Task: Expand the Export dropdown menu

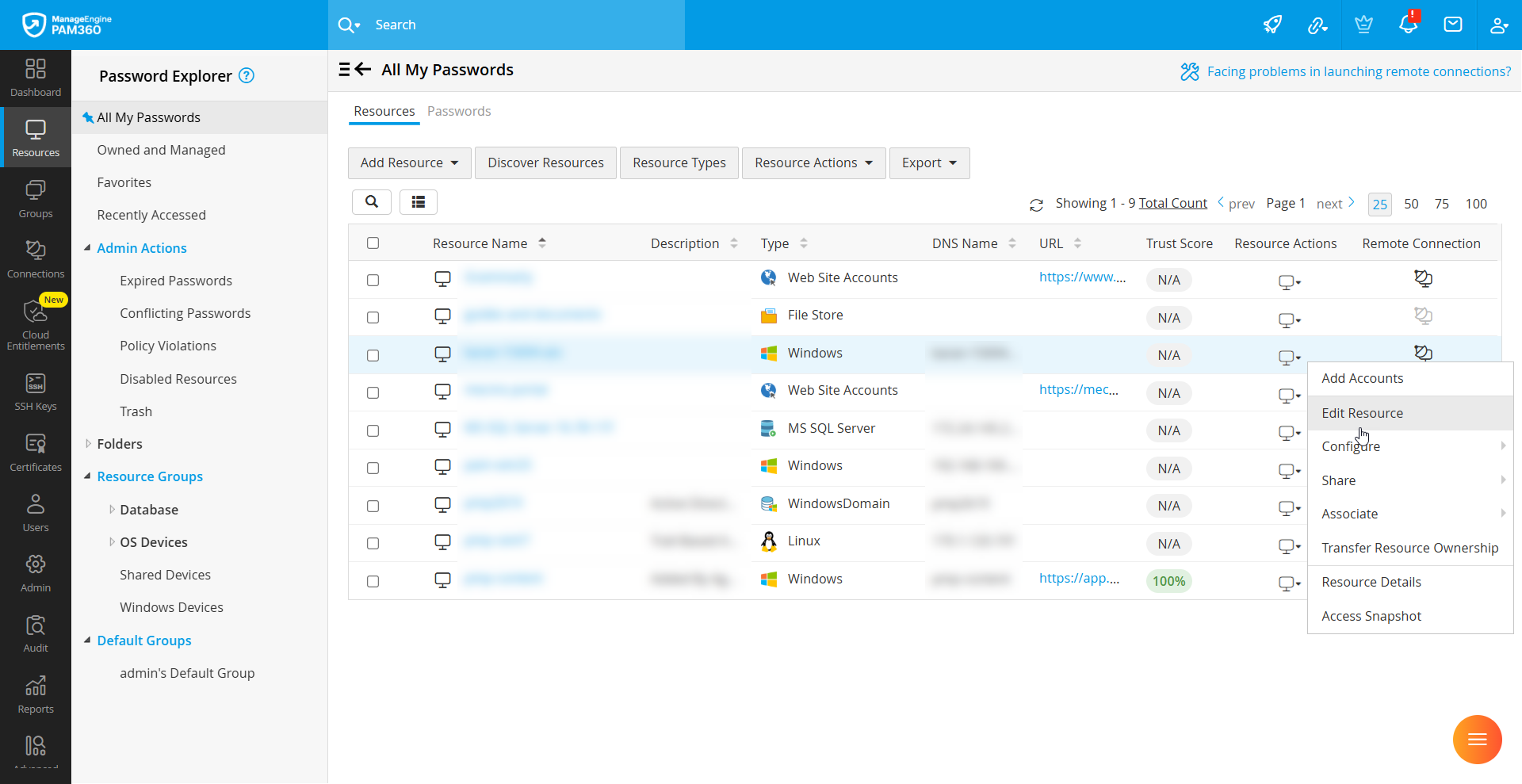Action: point(929,163)
